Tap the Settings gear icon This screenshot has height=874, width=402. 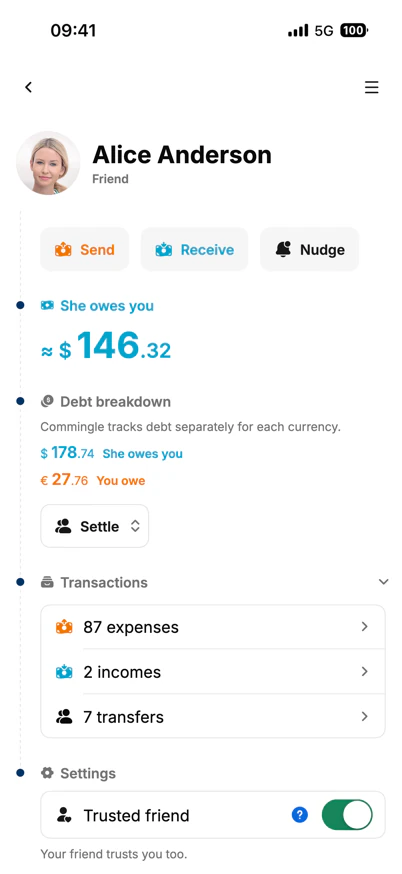click(x=47, y=773)
